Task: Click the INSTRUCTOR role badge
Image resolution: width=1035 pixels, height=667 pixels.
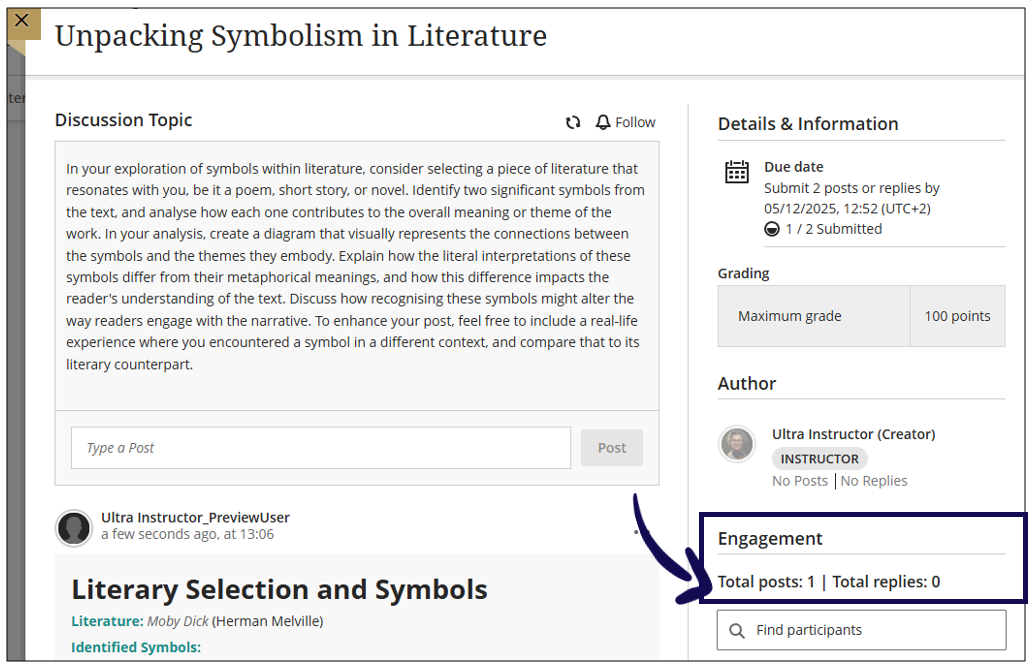Action: (x=819, y=459)
